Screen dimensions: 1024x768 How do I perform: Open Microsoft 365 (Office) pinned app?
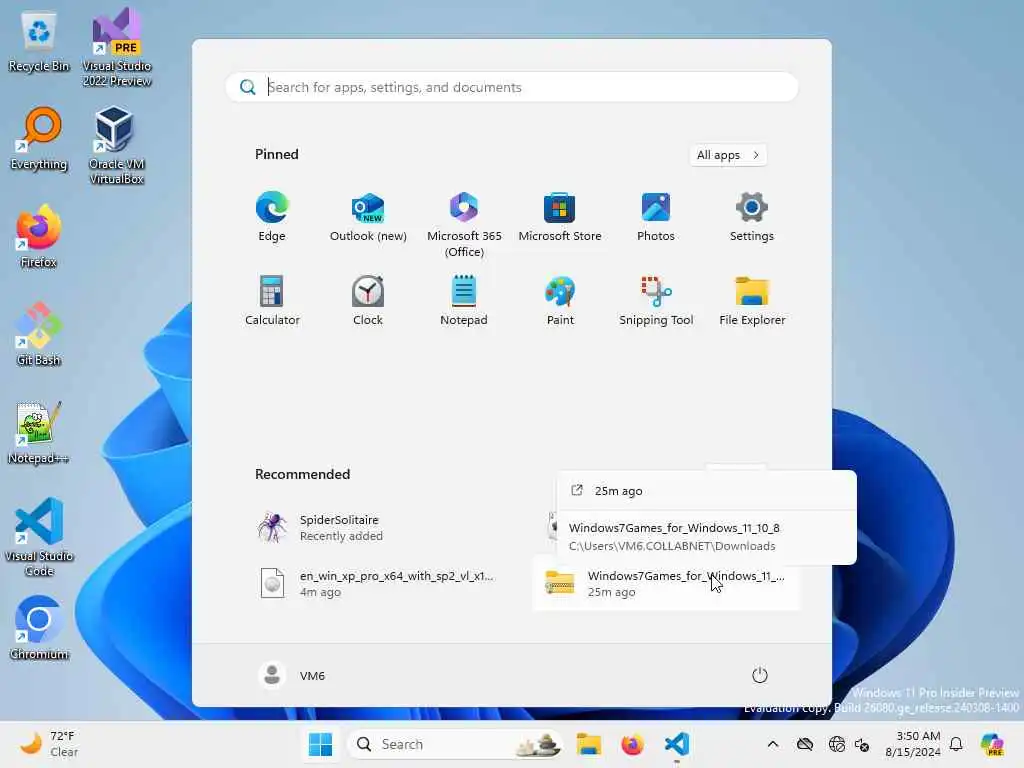coord(464,225)
